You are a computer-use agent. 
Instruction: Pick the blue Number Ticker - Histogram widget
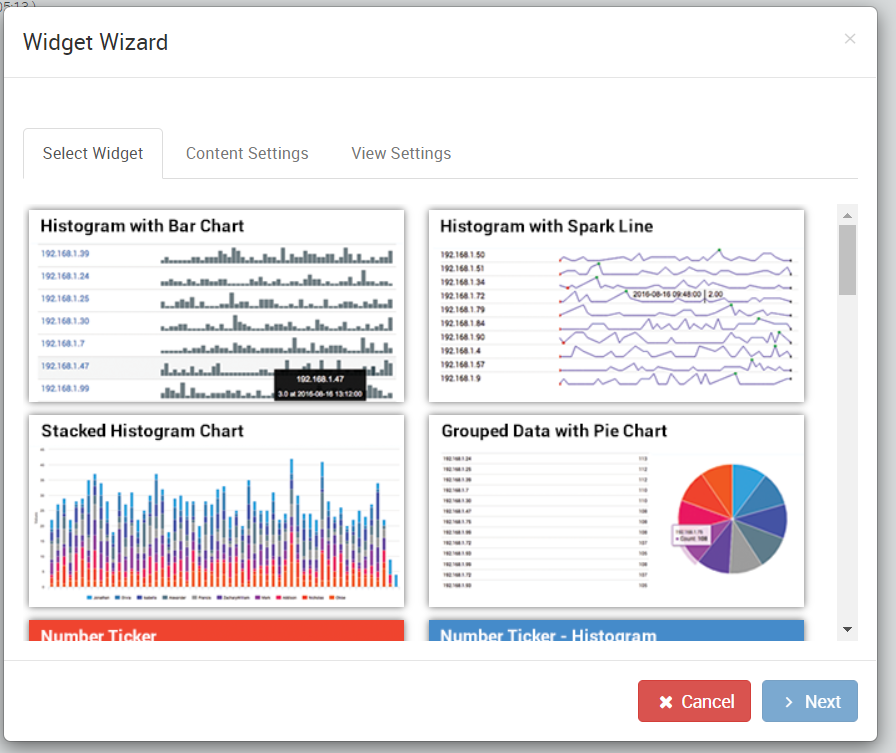click(x=616, y=630)
